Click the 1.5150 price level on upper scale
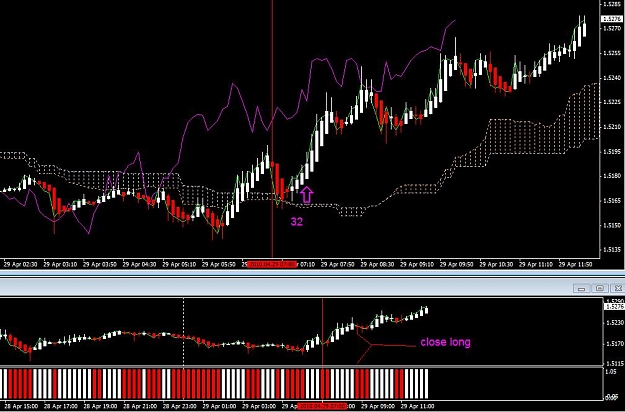The width and height of the screenshot is (625, 412). [x=610, y=225]
